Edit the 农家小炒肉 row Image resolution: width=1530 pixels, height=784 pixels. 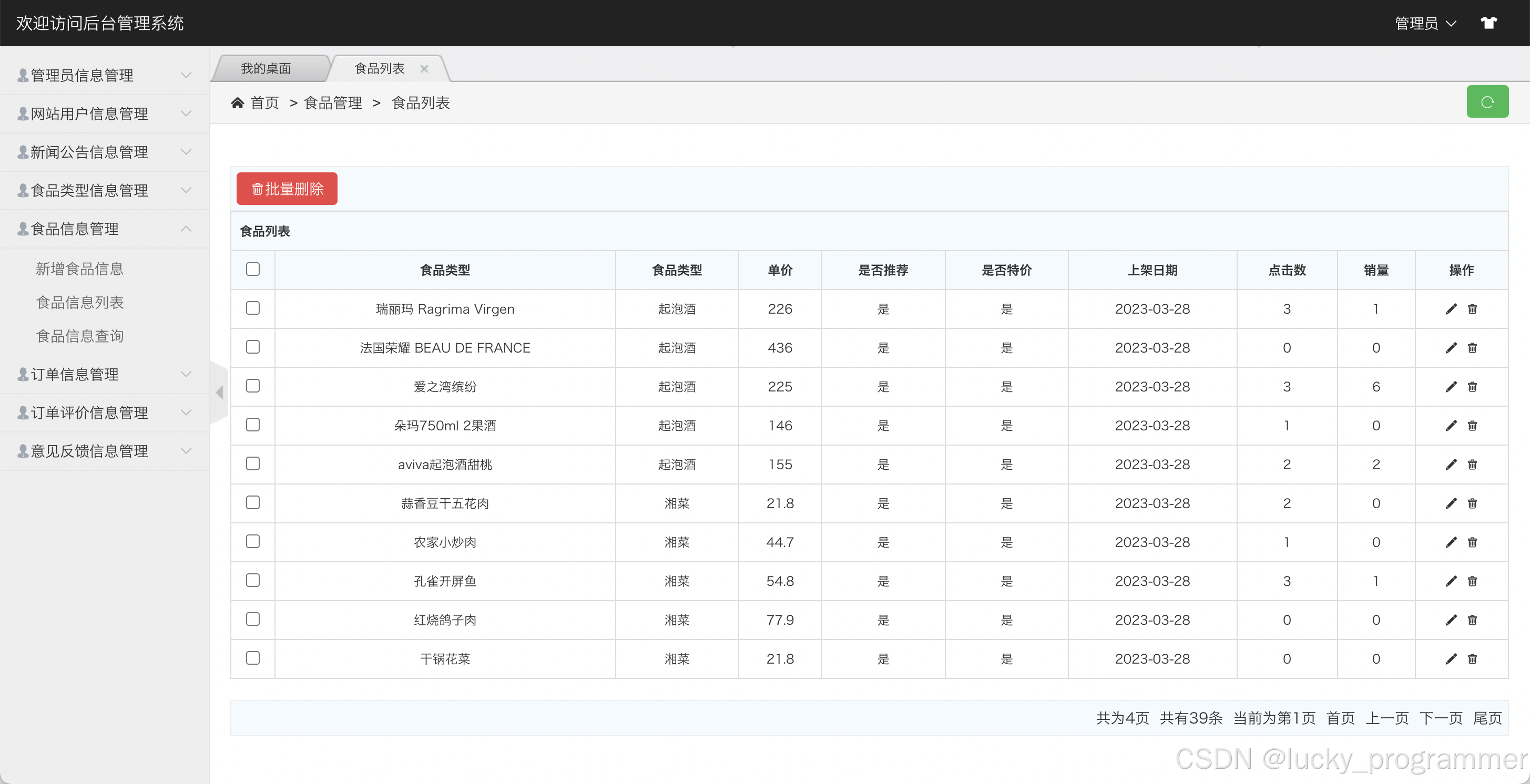pos(1451,542)
